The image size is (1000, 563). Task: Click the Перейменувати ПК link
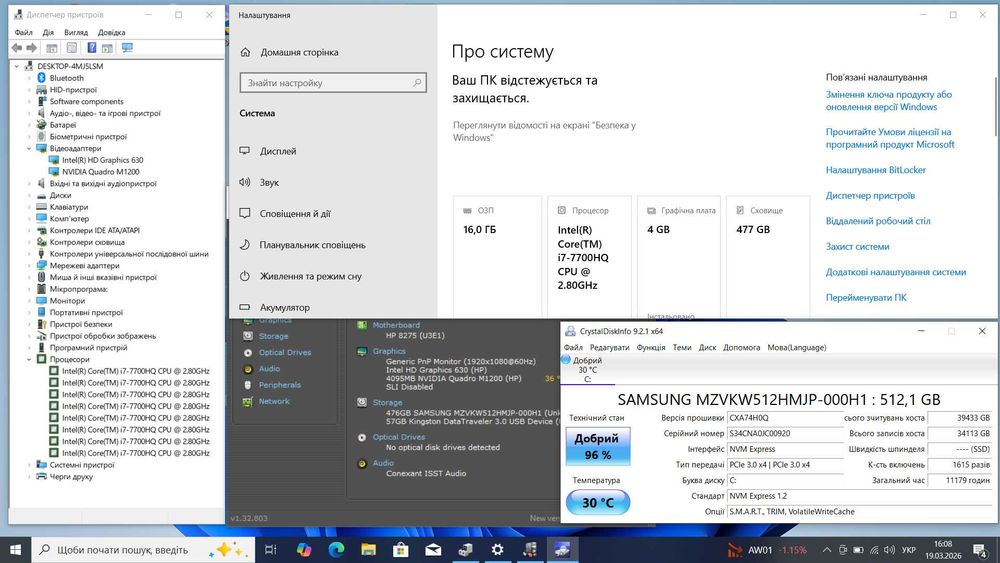tap(865, 298)
